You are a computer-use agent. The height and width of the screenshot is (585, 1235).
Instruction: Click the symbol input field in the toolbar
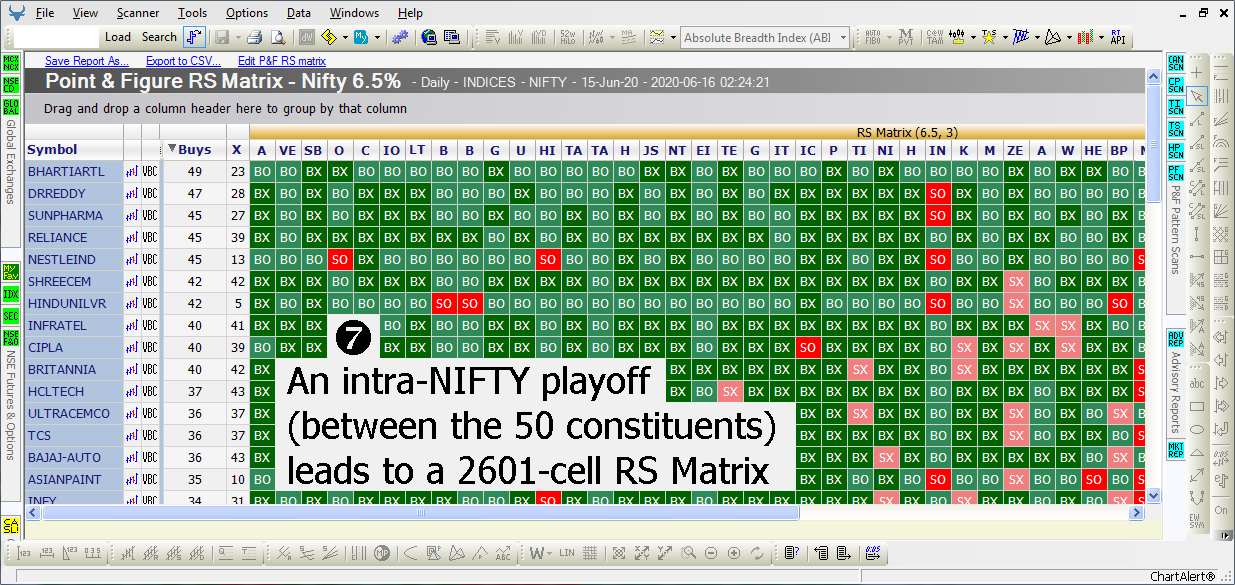pyautogui.click(x=57, y=37)
